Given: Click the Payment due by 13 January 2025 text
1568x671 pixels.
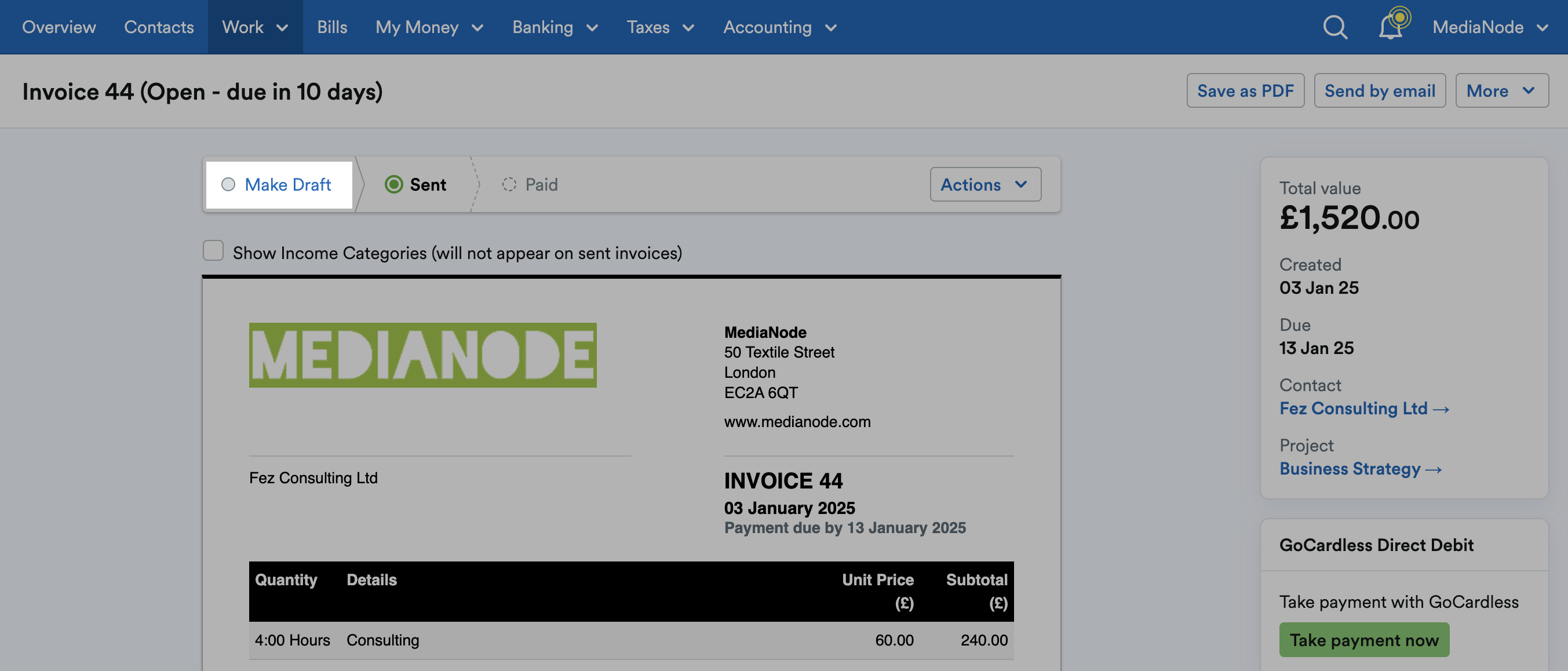Looking at the screenshot, I should [844, 527].
